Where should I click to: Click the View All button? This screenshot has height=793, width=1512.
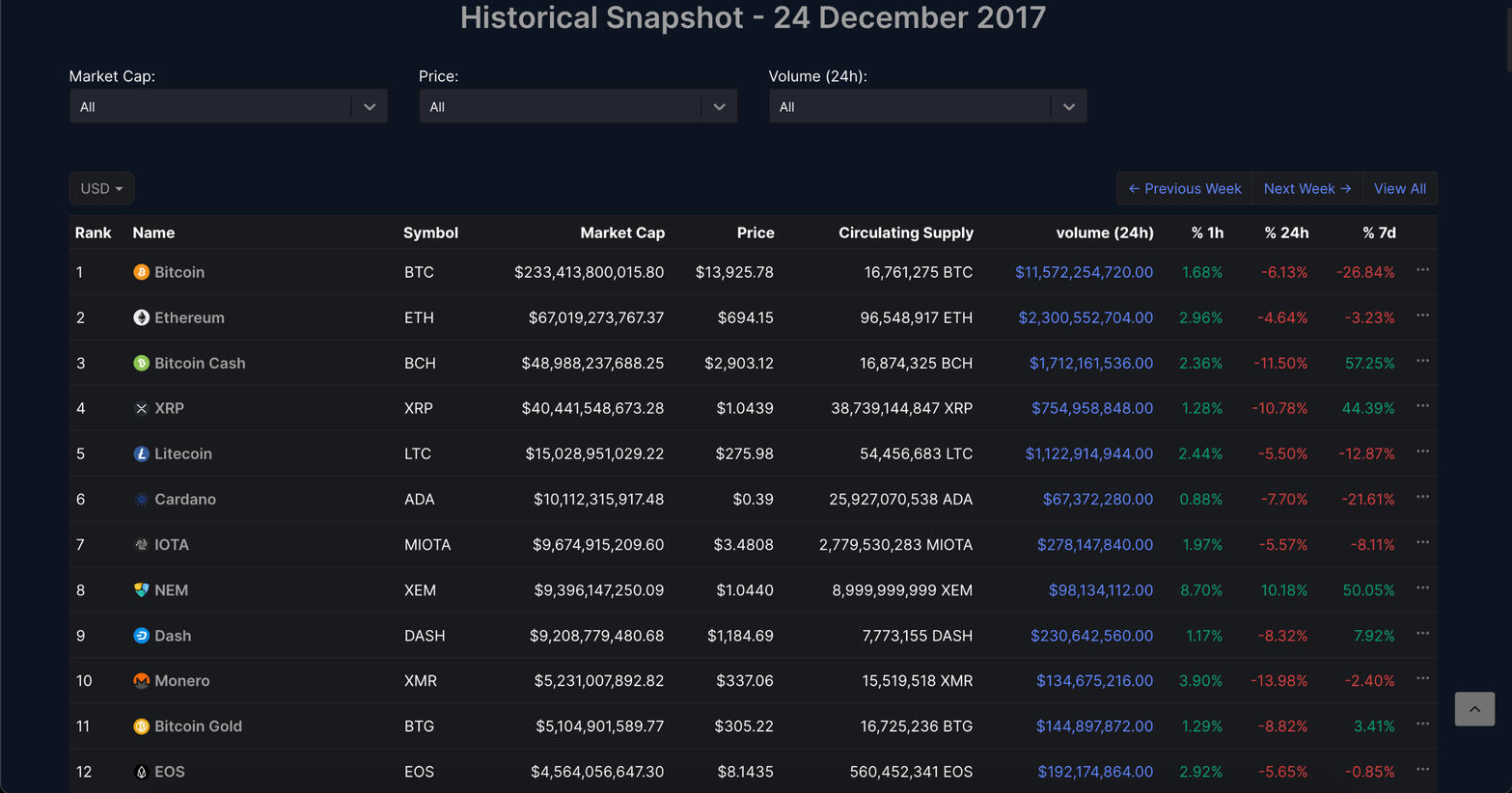tap(1399, 189)
